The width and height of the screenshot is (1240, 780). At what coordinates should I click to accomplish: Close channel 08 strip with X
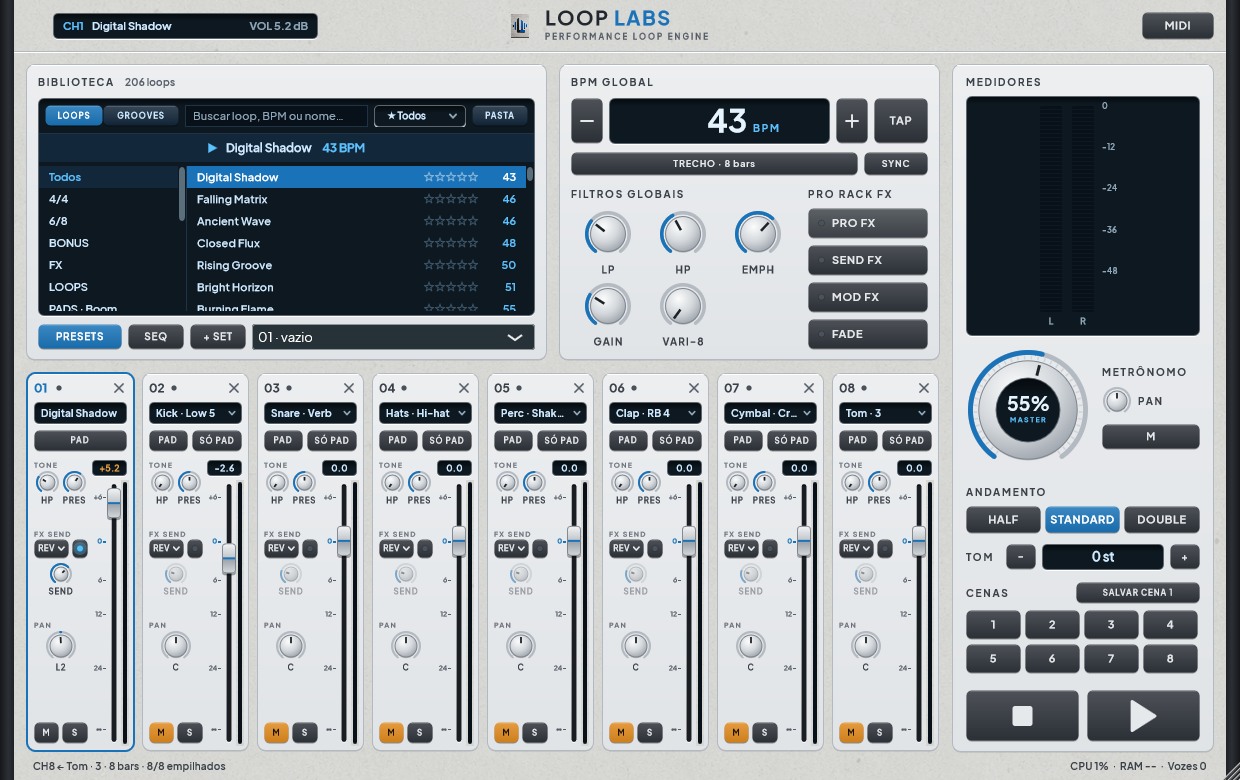(924, 388)
